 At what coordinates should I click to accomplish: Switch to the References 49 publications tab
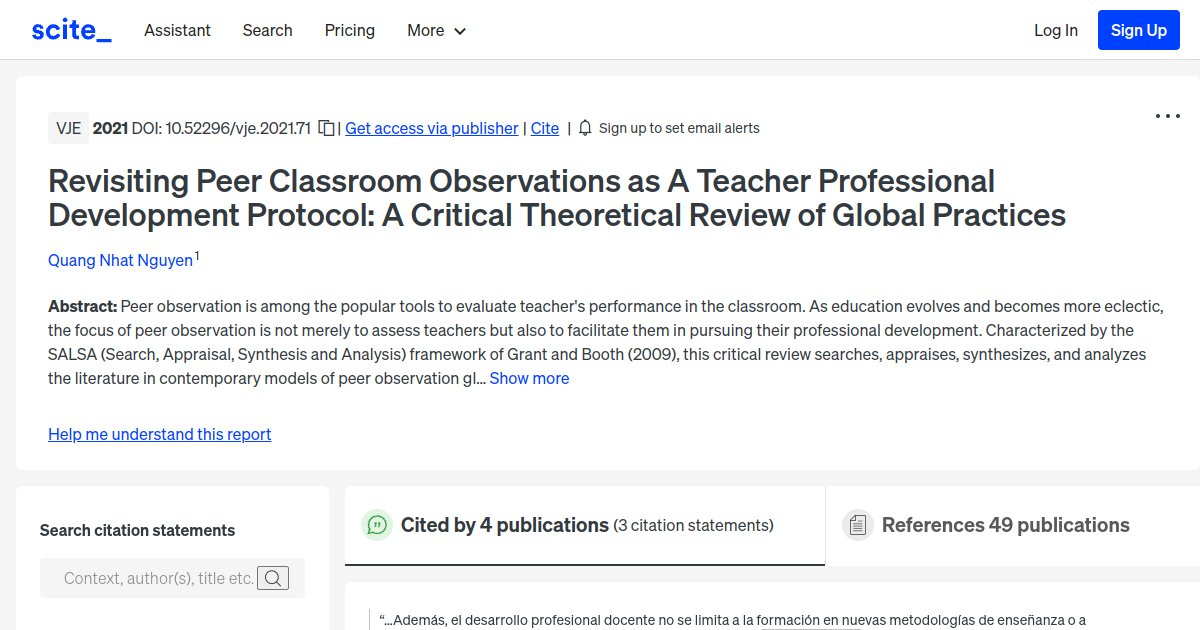[1005, 524]
